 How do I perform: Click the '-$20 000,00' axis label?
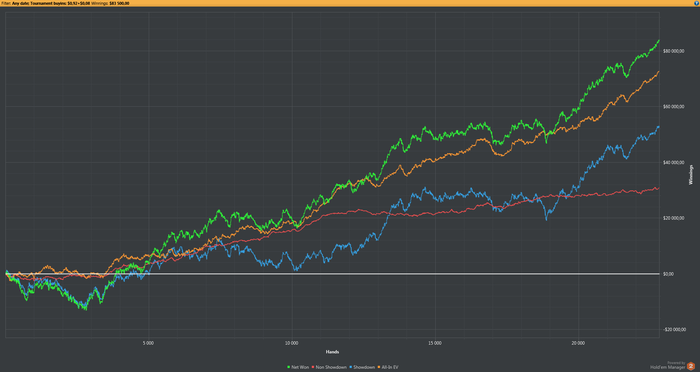(674, 330)
